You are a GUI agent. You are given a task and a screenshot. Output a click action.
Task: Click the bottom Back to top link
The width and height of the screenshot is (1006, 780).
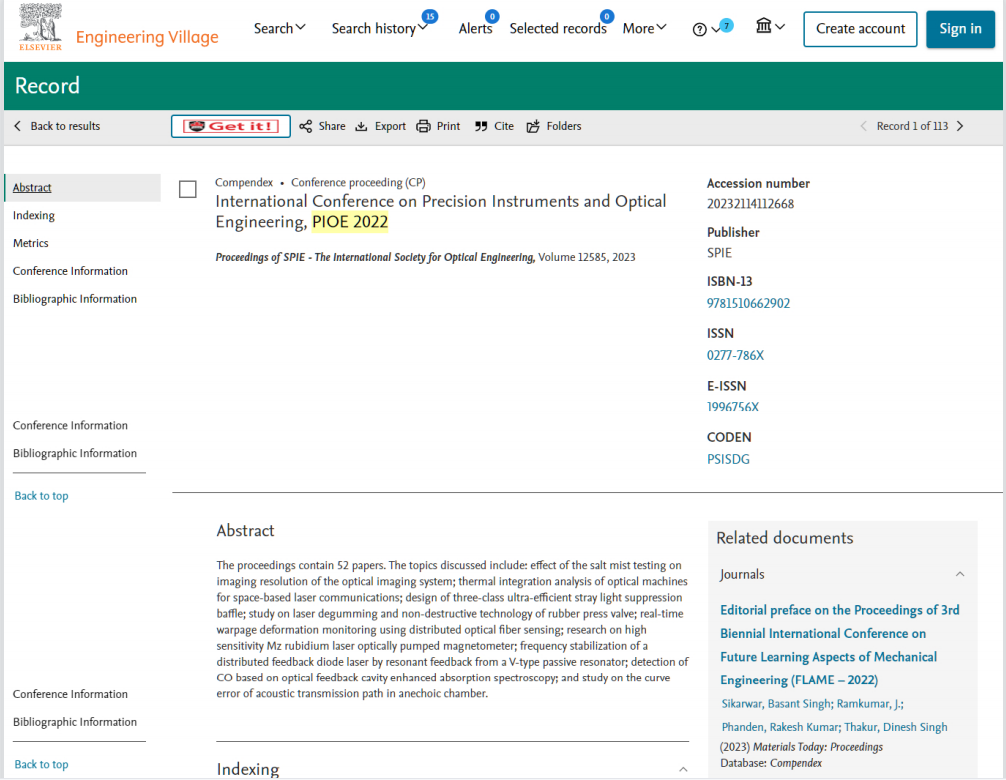[41, 765]
